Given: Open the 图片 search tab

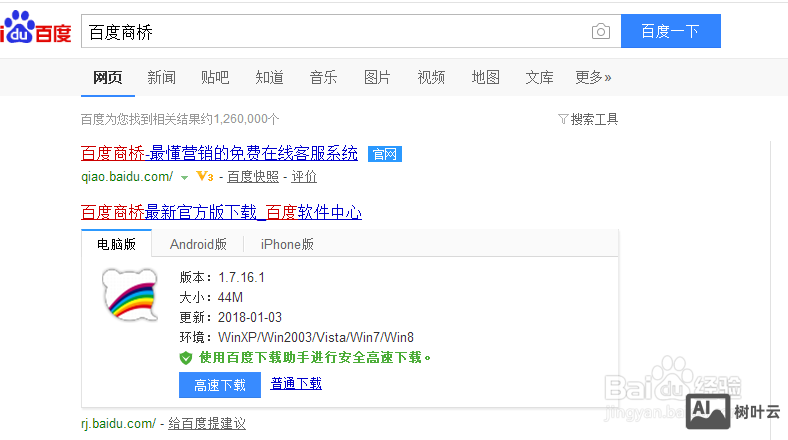Looking at the screenshot, I should tap(377, 77).
